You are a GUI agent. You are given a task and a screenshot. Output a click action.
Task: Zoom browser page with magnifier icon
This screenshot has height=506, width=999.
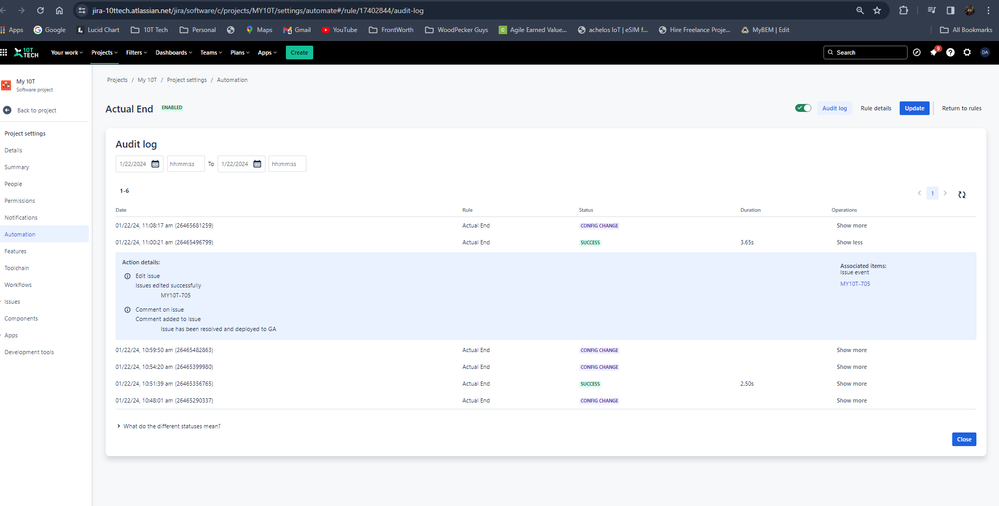point(859,11)
